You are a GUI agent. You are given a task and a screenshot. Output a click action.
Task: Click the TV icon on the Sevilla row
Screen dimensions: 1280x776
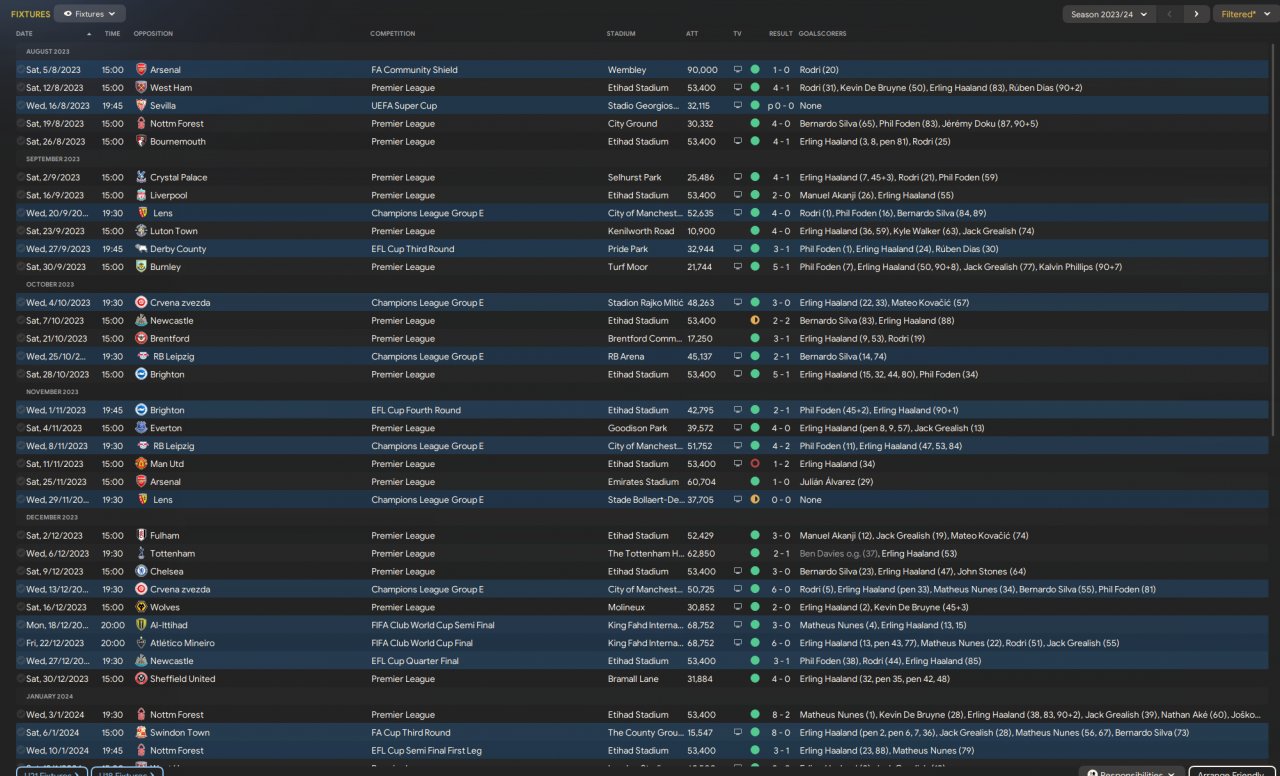[738, 106]
